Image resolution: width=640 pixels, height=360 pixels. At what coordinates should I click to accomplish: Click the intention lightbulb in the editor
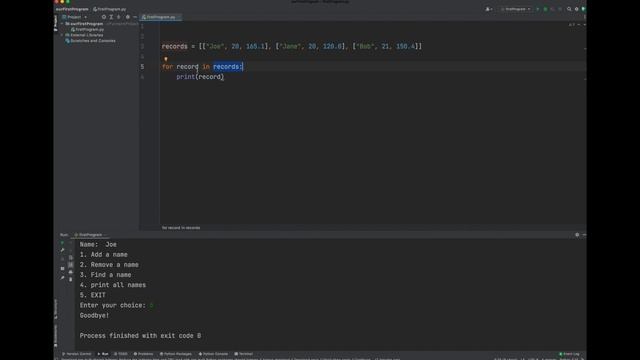(x=166, y=59)
